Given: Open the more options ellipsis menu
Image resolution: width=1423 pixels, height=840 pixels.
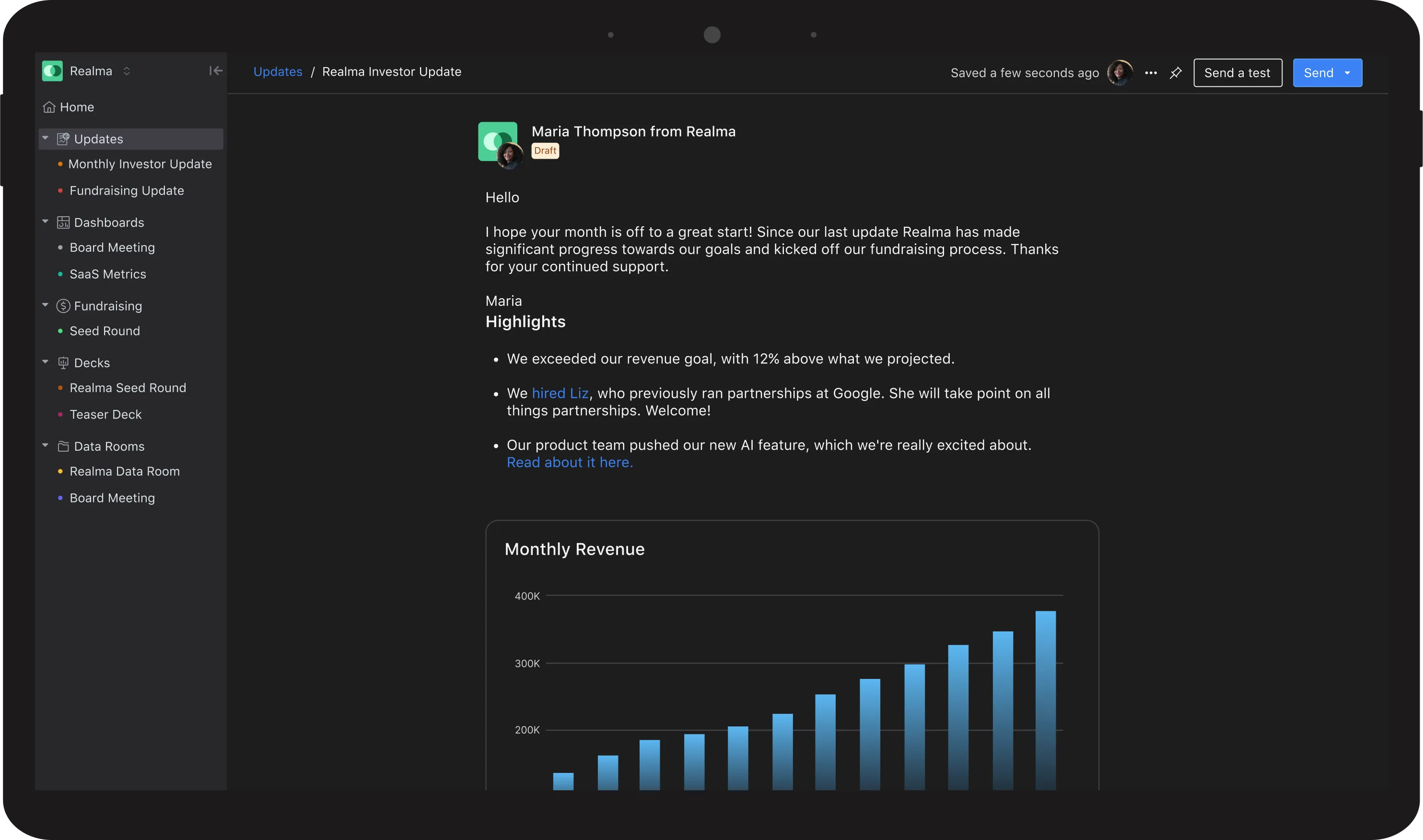Looking at the screenshot, I should tap(1151, 72).
